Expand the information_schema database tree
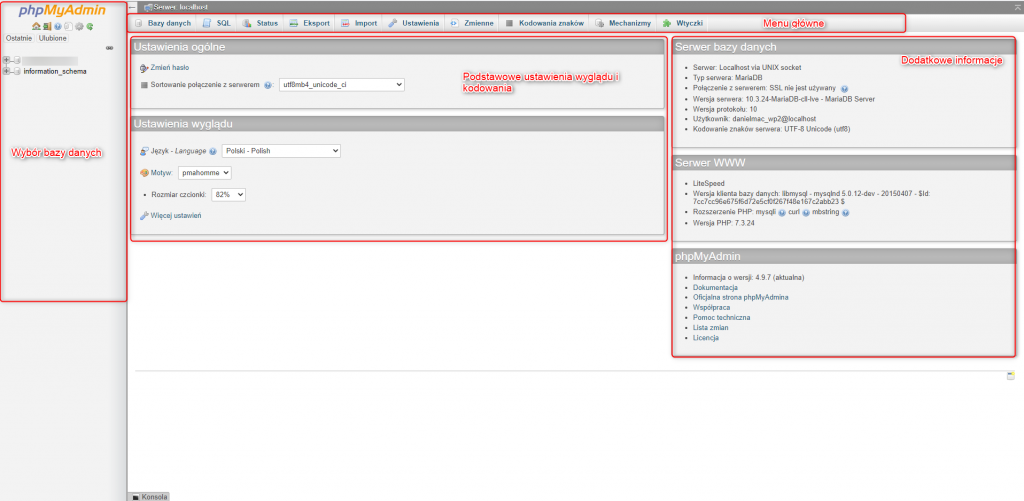 [x=7, y=71]
